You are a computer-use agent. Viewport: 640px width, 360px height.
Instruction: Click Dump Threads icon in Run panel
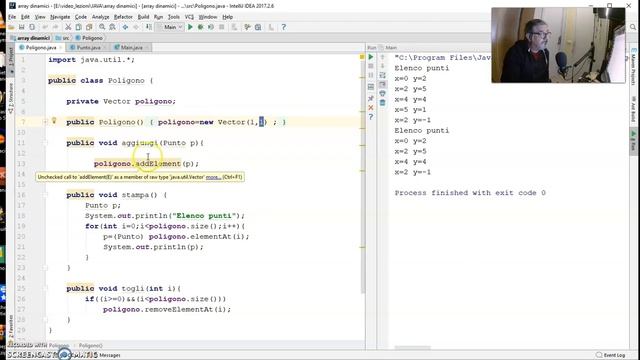(x=371, y=87)
